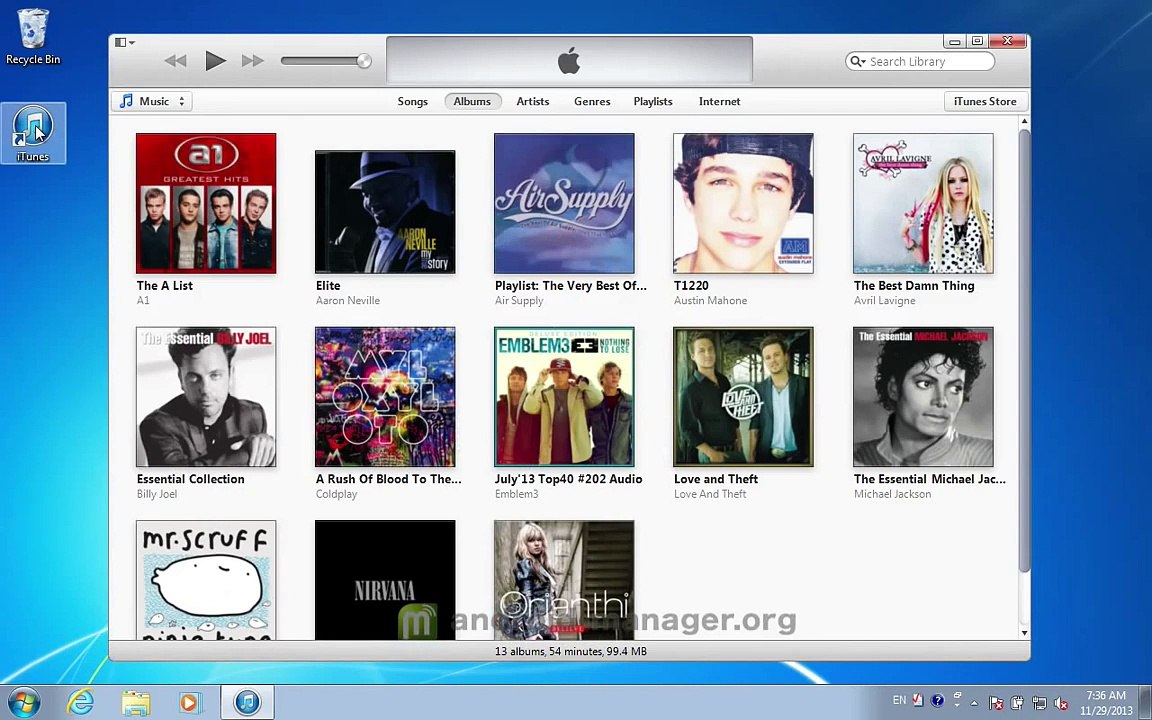This screenshot has height=720, width=1152.
Task: Click 'Essential Collection' album title
Action: tap(190, 479)
